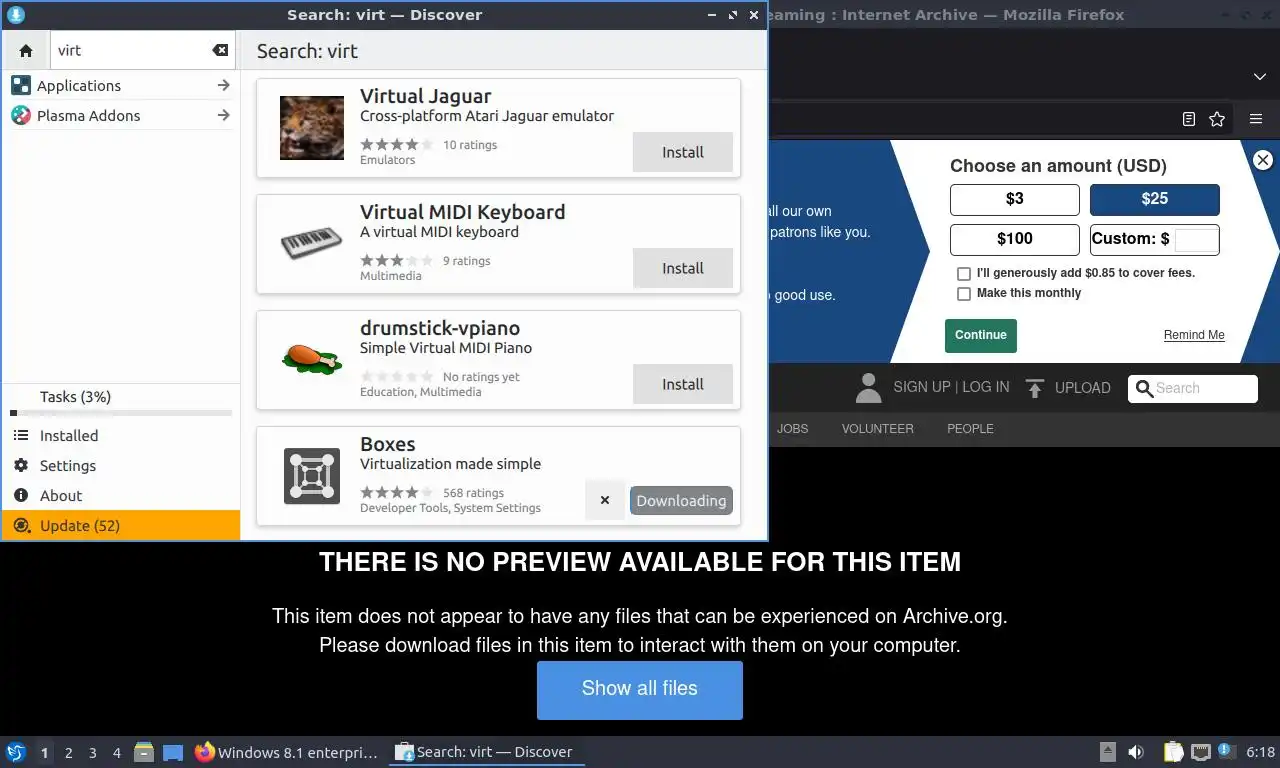The height and width of the screenshot is (768, 1280).
Task: Check 'Make this monthly' box
Action: (x=964, y=294)
